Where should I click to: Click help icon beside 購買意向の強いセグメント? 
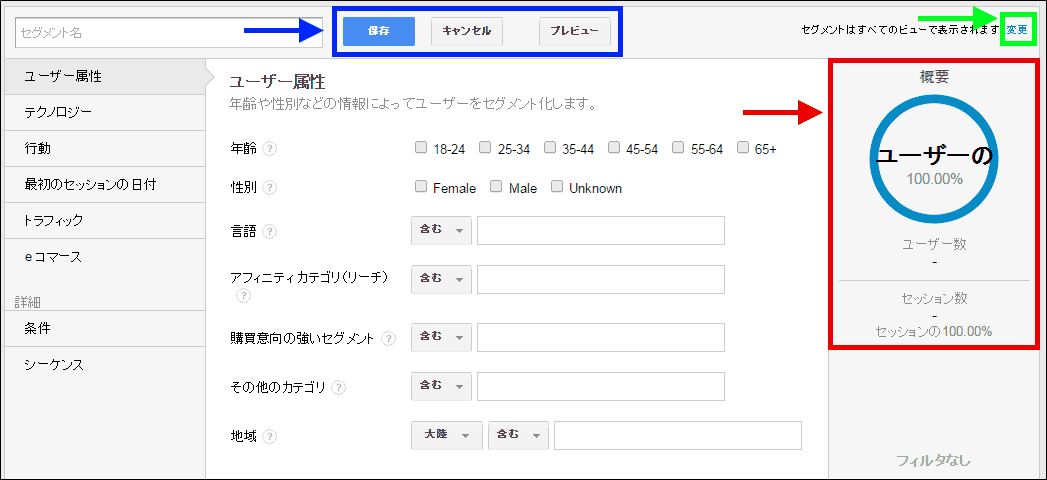388,339
